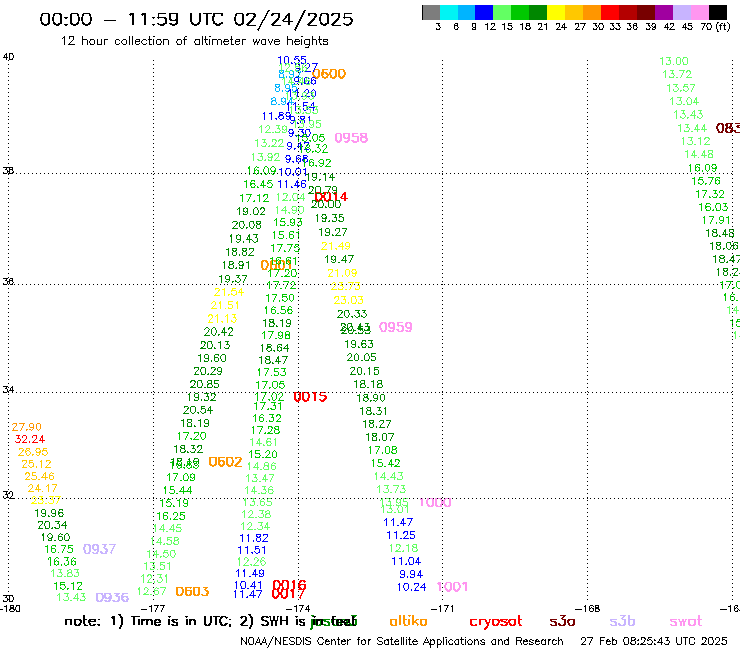
Task: Click the wave height value '20.15'
Action: (x=364, y=371)
